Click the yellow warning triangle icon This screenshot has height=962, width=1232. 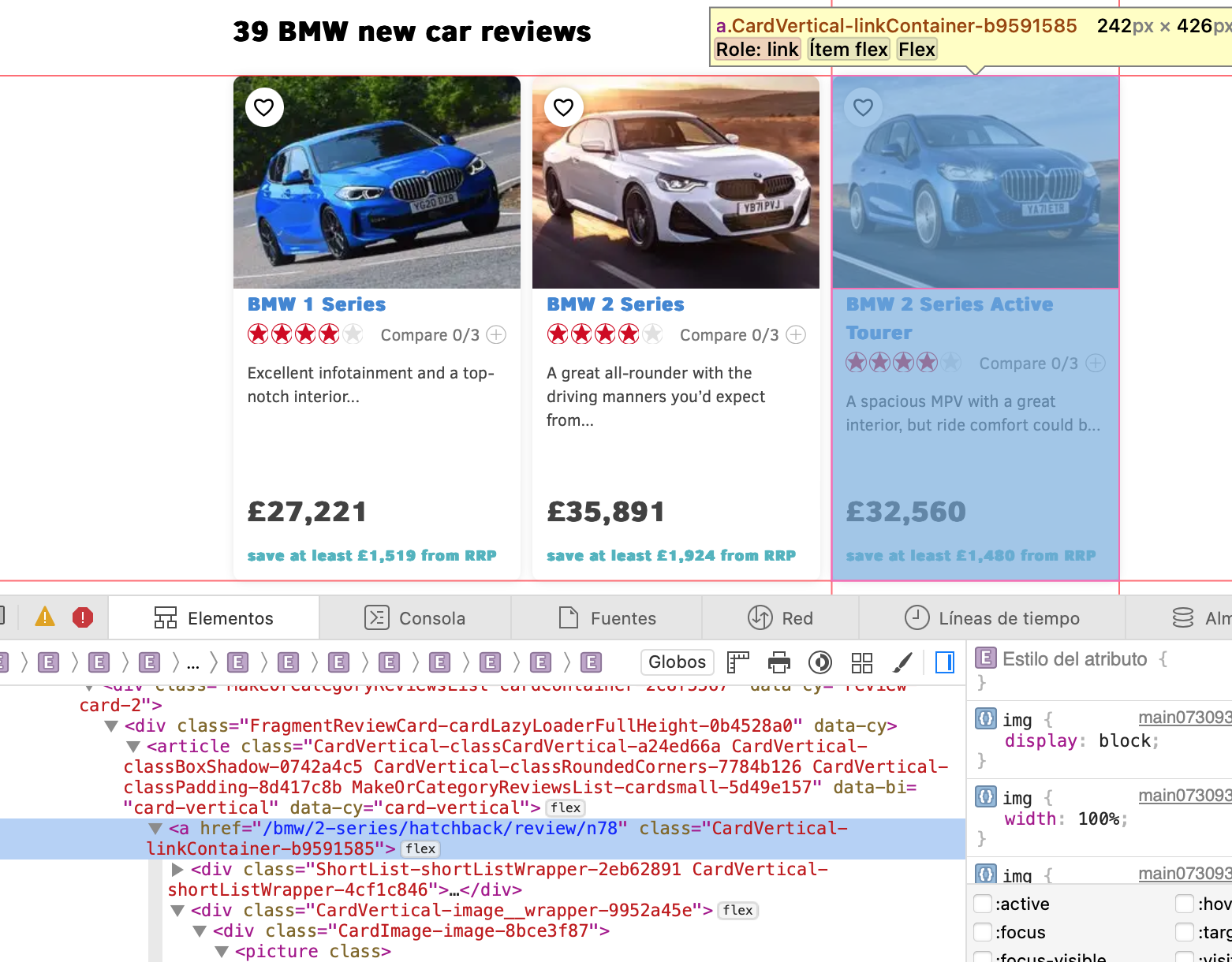point(45,617)
